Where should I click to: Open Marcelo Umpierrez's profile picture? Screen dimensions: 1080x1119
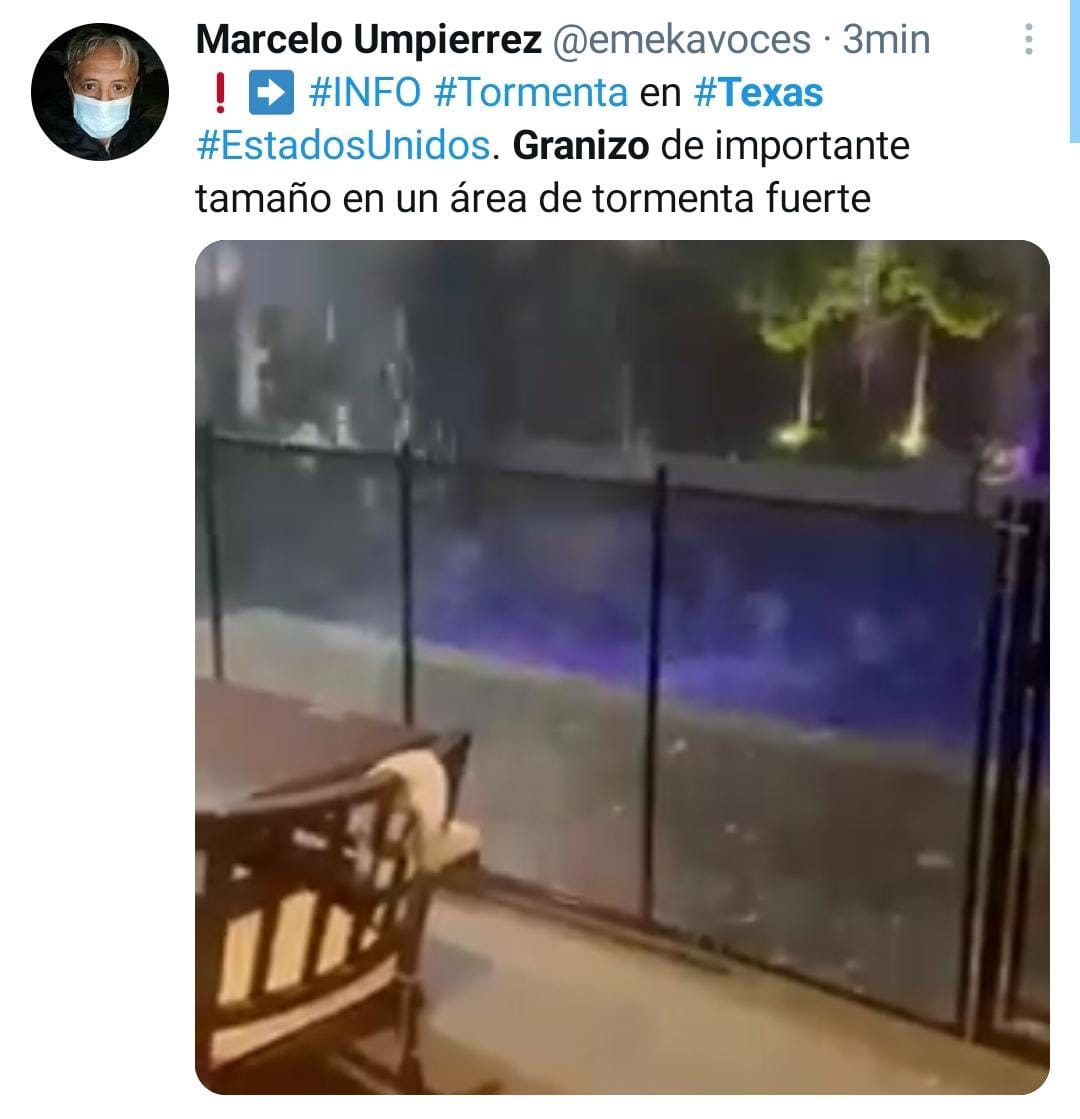[100, 91]
